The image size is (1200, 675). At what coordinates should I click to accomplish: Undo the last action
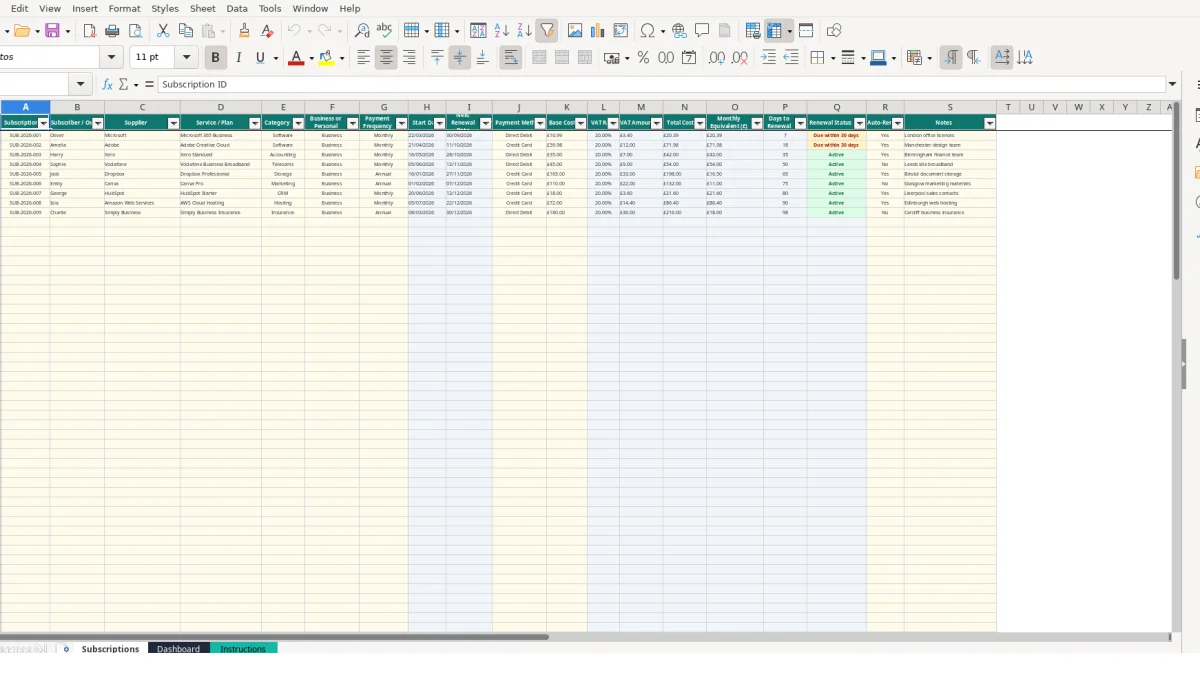point(294,31)
